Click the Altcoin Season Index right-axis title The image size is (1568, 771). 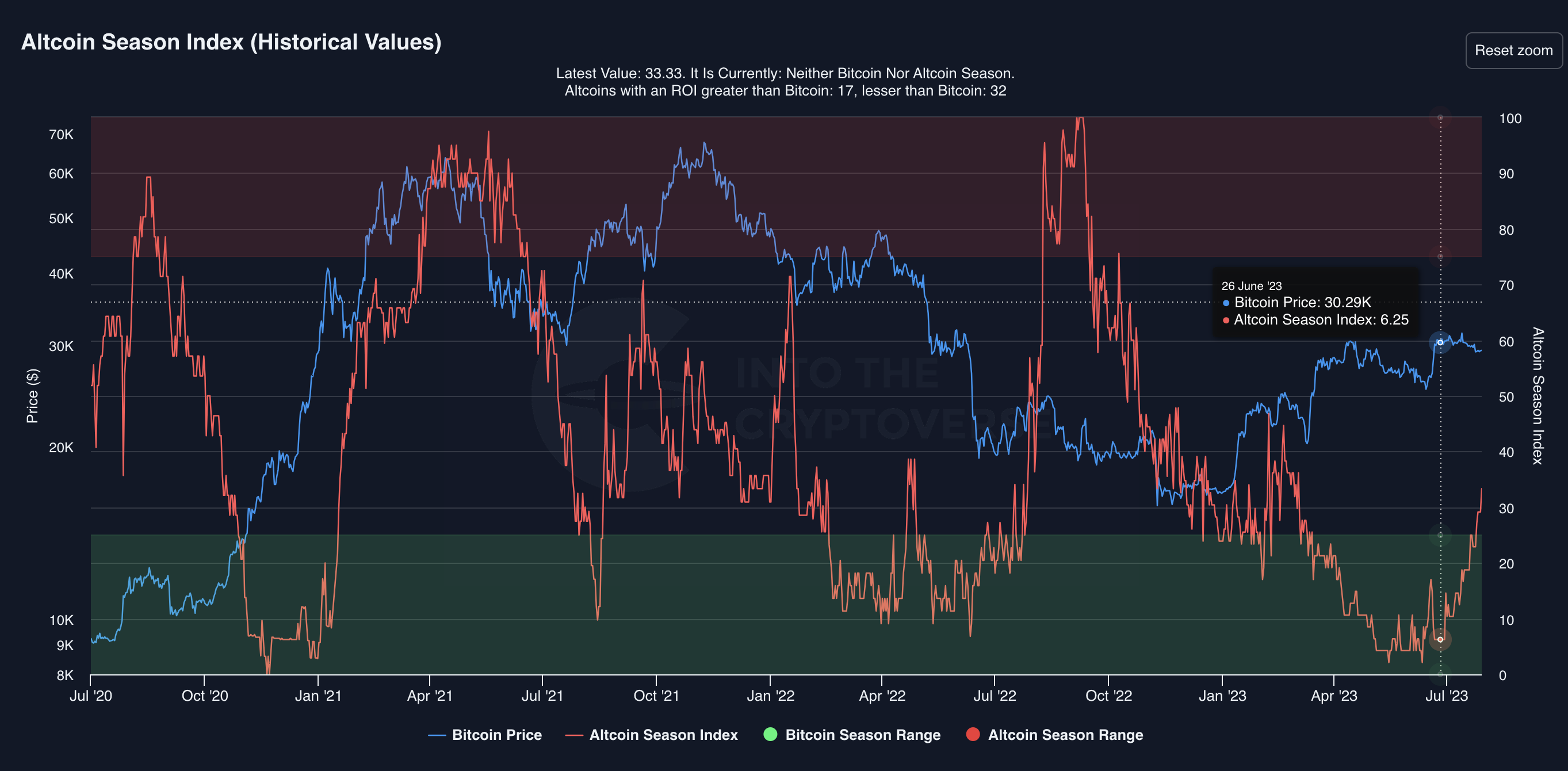pyautogui.click(x=1538, y=396)
